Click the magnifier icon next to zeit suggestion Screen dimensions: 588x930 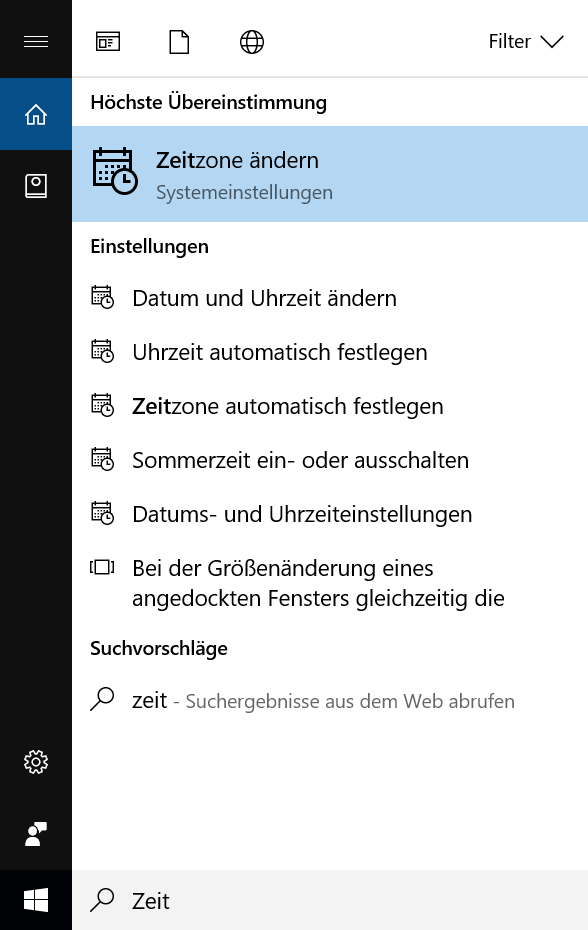tap(101, 700)
